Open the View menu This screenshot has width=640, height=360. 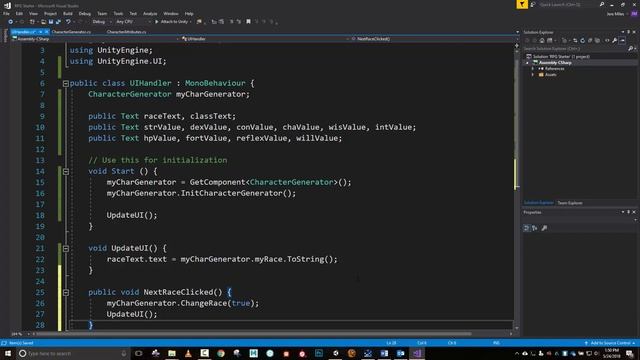coord(33,13)
